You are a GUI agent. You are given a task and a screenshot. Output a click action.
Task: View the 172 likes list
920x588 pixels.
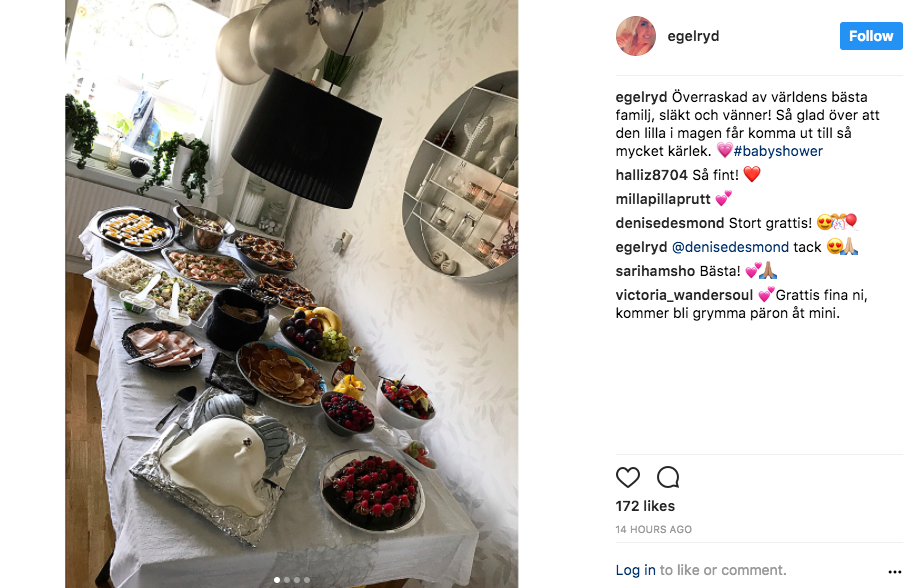[645, 506]
